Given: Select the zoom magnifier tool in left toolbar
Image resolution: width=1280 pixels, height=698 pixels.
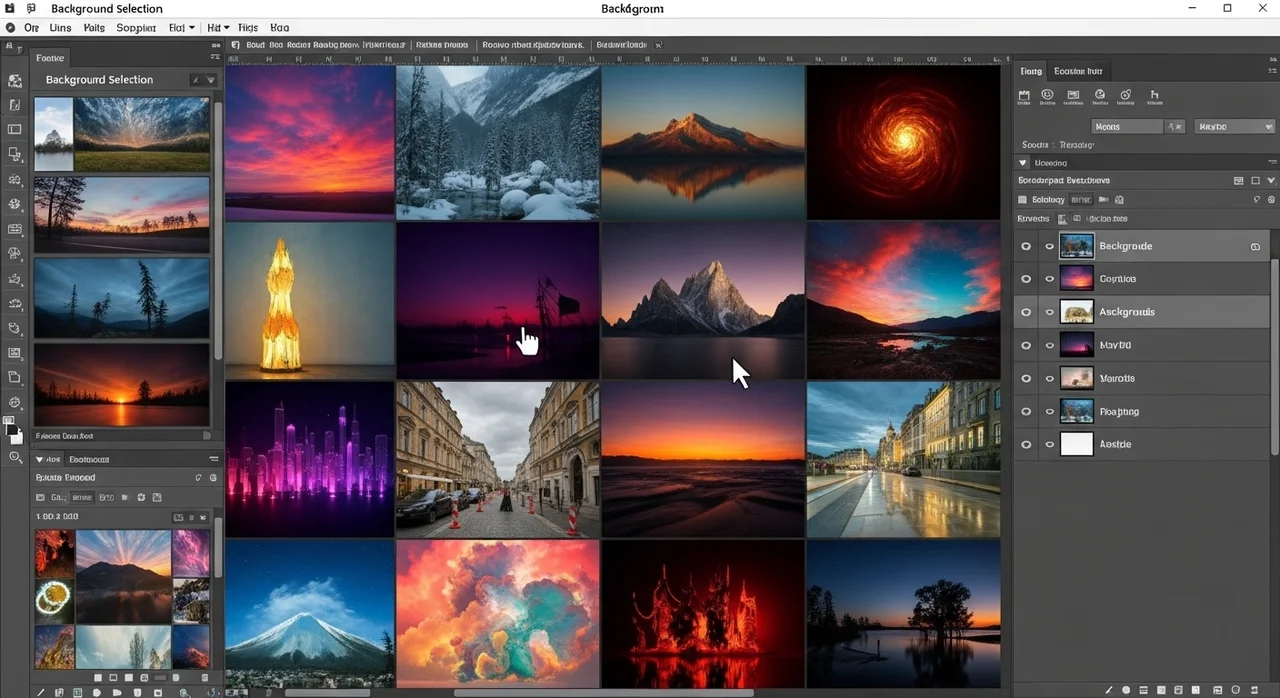Looking at the screenshot, I should (x=15, y=457).
